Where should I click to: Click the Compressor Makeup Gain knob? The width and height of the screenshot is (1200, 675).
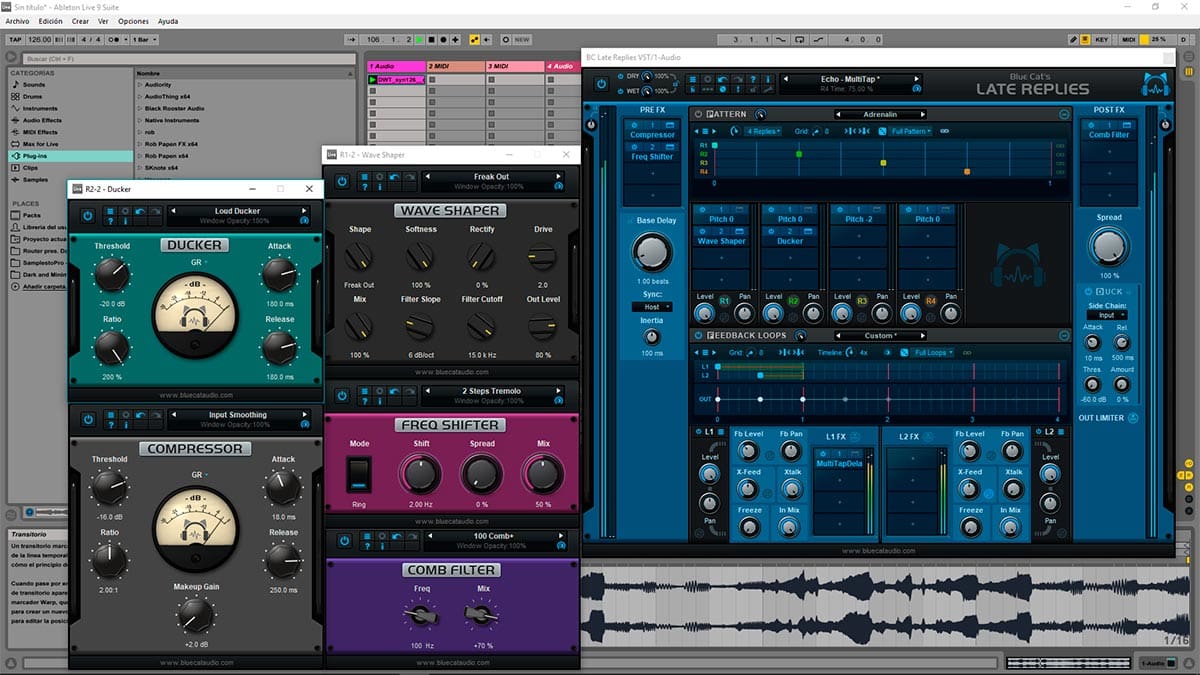[196, 614]
